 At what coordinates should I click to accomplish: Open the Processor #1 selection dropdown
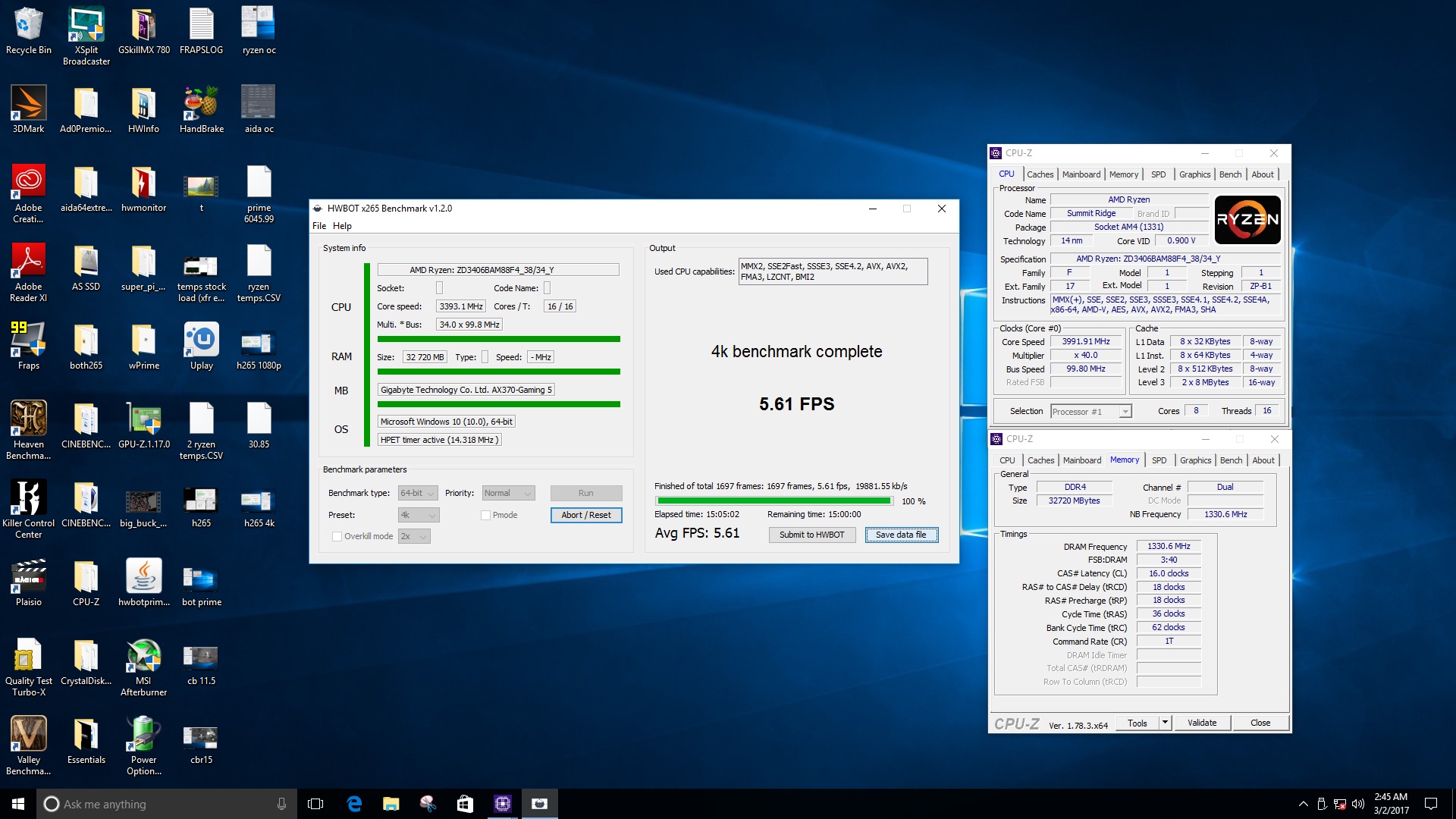click(1090, 412)
